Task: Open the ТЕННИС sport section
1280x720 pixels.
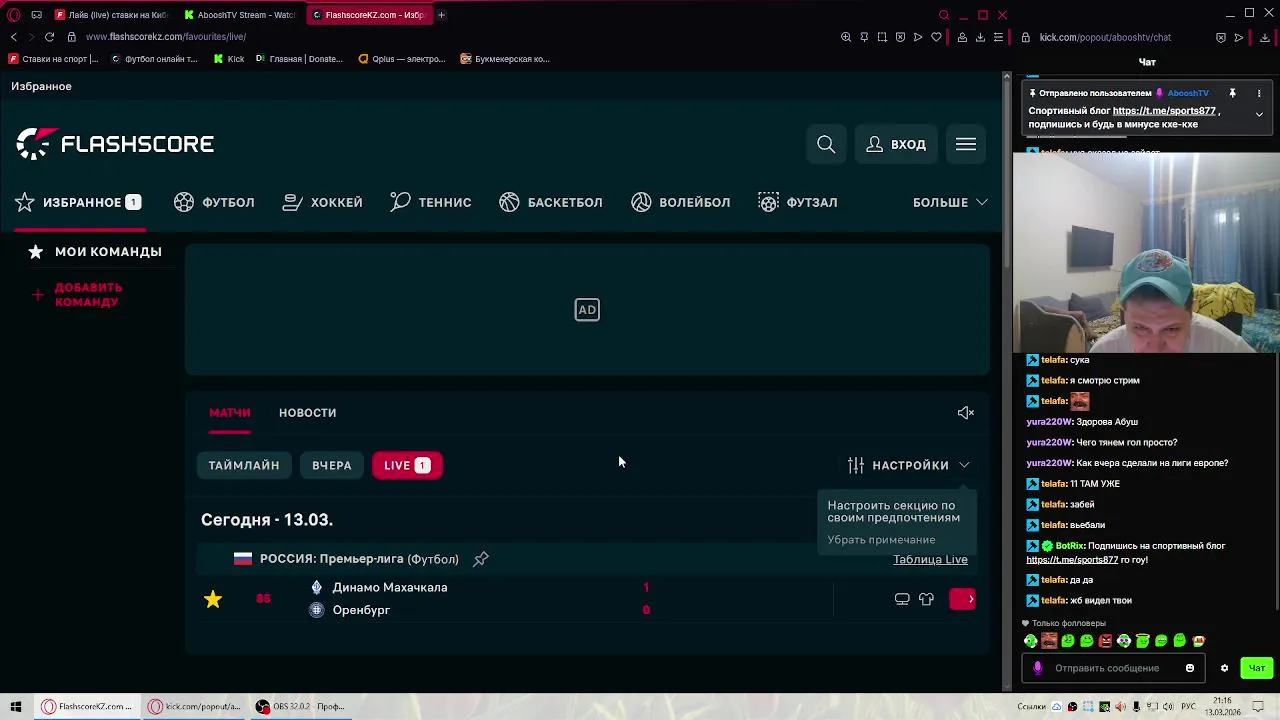Action: click(x=431, y=202)
